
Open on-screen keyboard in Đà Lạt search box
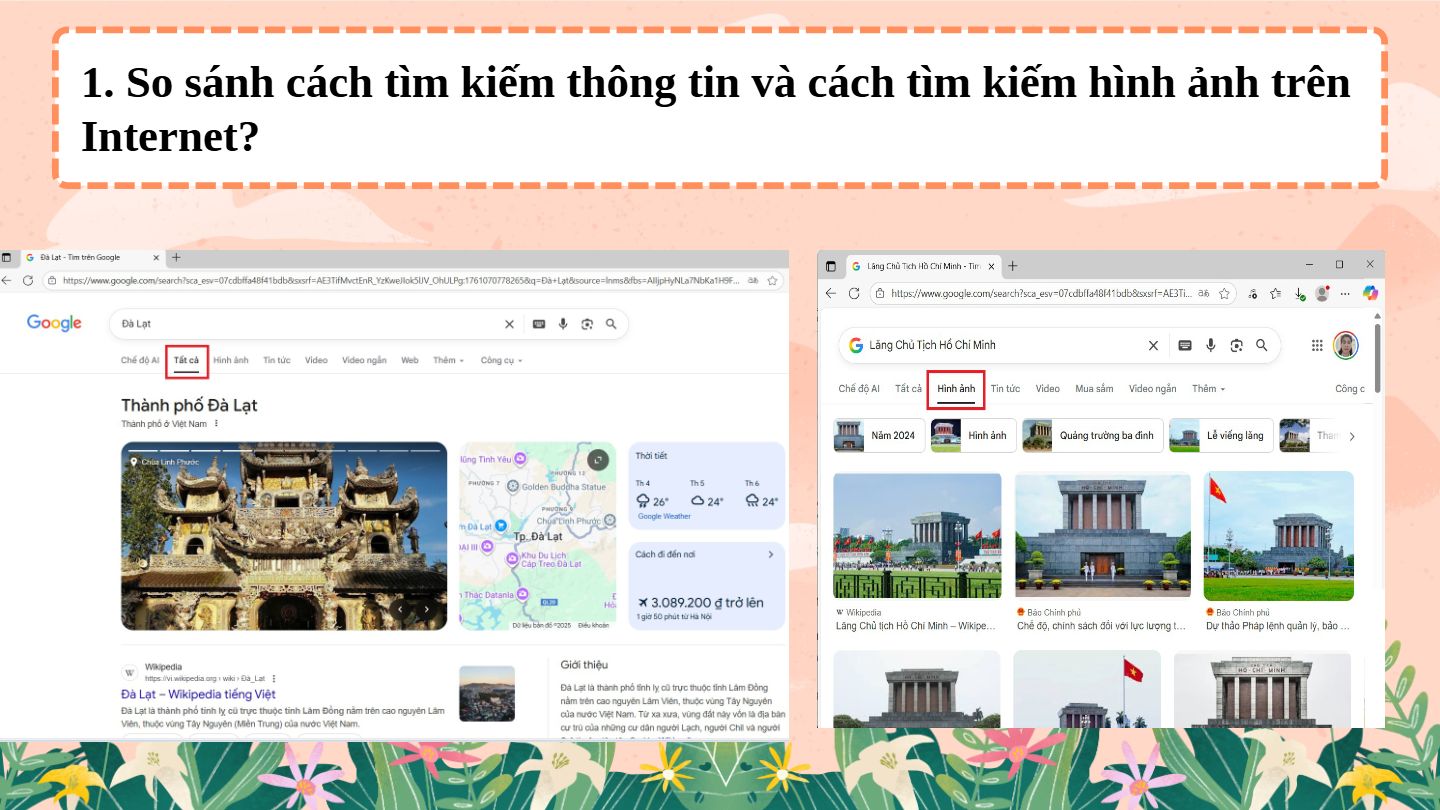[x=539, y=324]
